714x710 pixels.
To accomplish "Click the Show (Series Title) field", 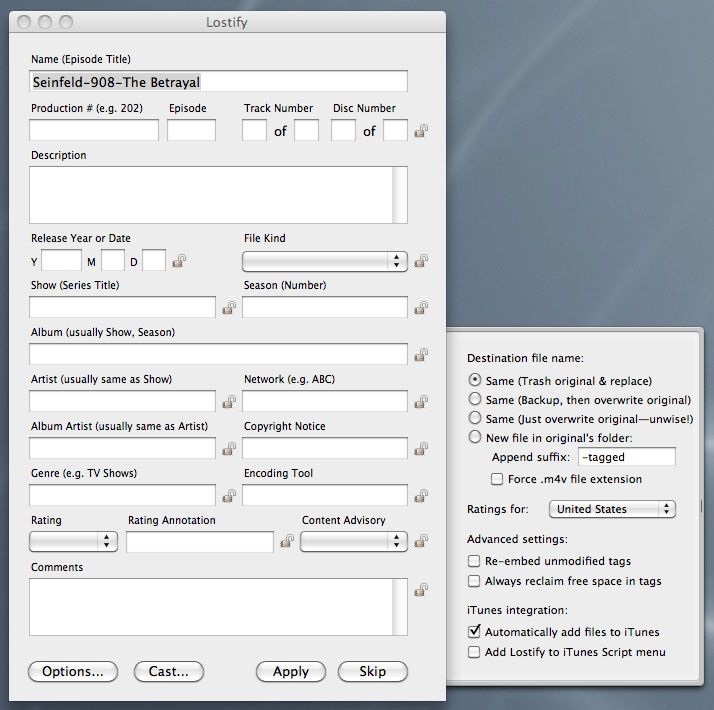I will pyautogui.click(x=122, y=307).
